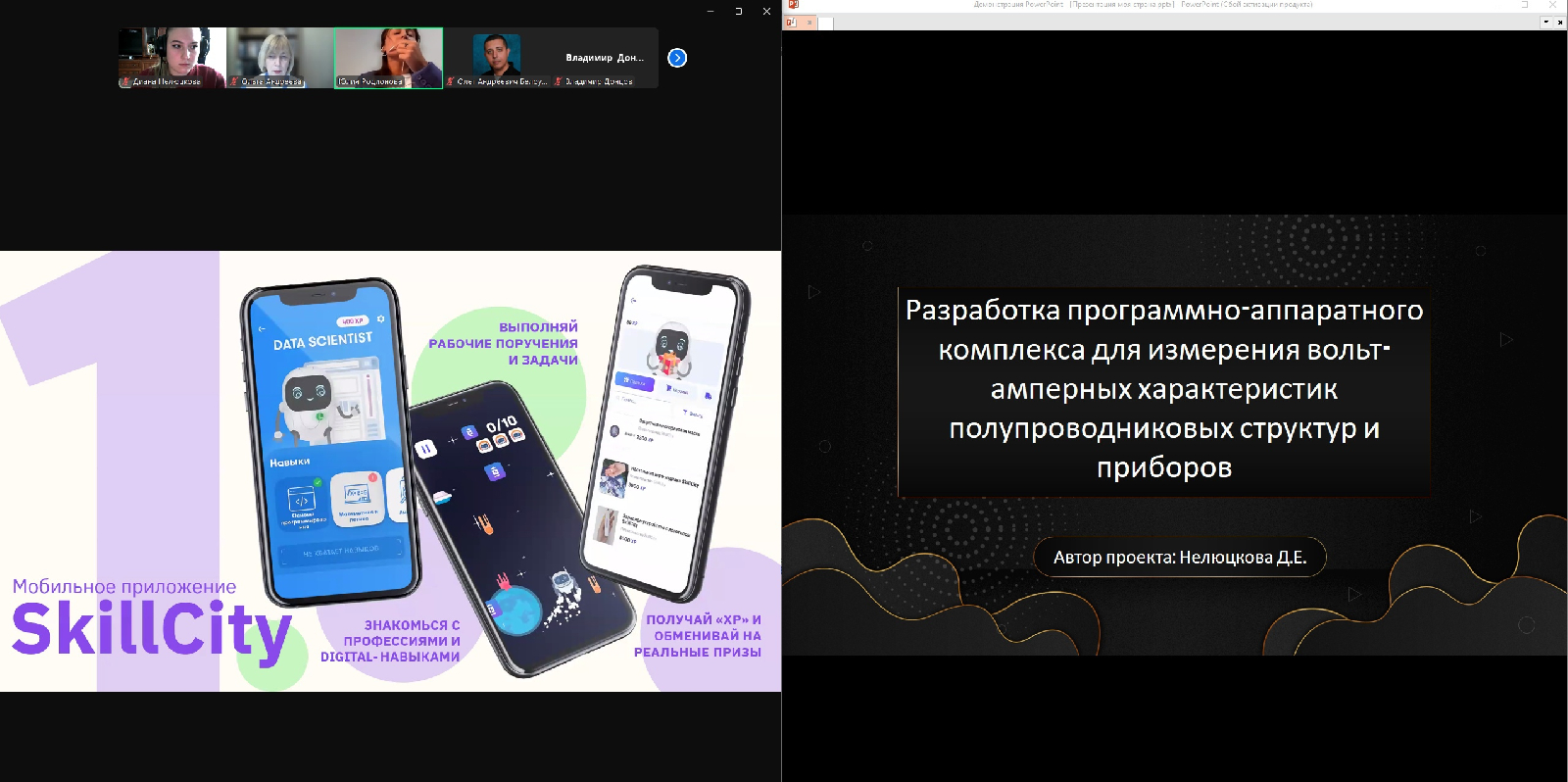Screen dimensions: 1568x782
Task: Switch to the blank tab beside the presentation tab
Action: [x=826, y=23]
